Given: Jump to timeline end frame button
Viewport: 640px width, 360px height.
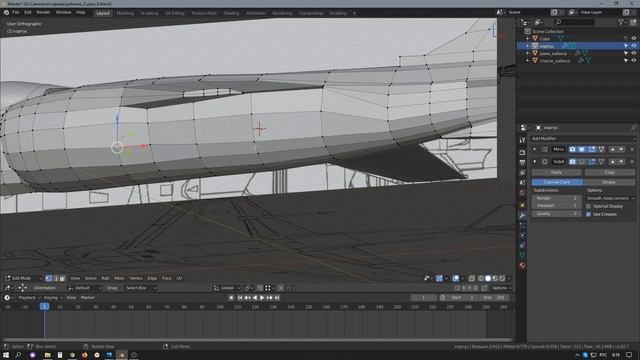Looking at the screenshot, I should click(x=277, y=298).
